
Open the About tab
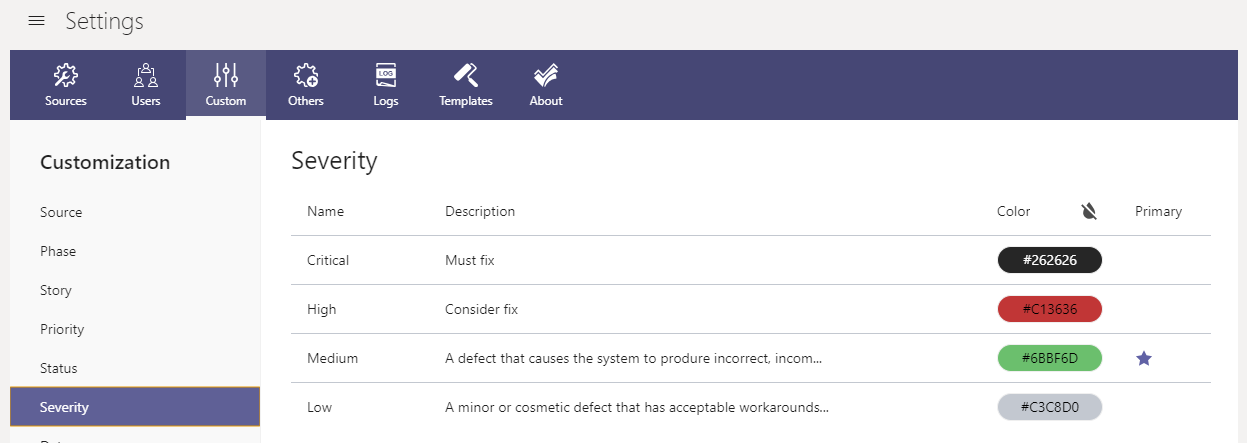[x=546, y=85]
